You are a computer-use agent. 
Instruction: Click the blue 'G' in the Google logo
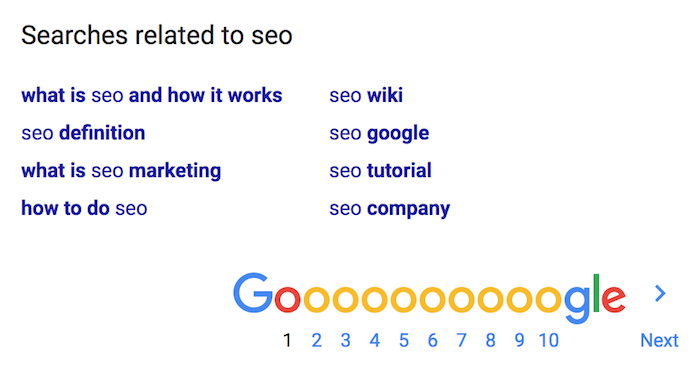[253, 293]
